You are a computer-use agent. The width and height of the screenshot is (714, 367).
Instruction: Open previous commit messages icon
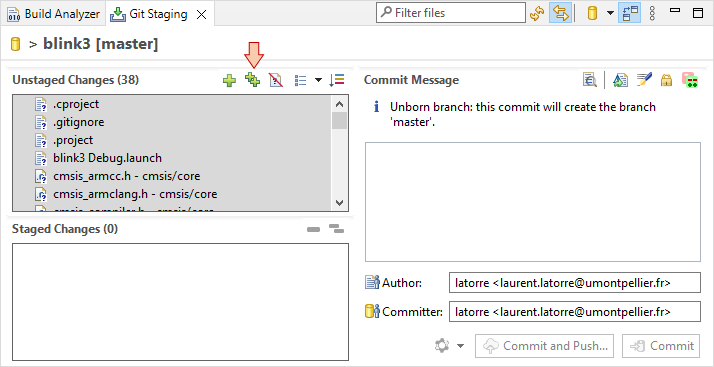[x=590, y=80]
